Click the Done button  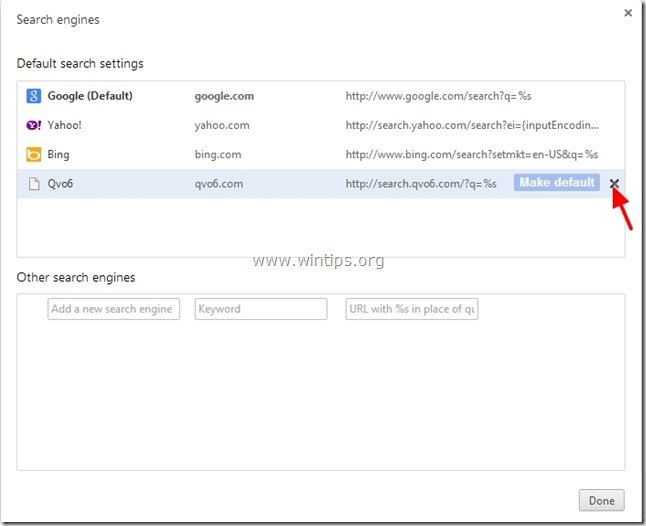click(602, 500)
